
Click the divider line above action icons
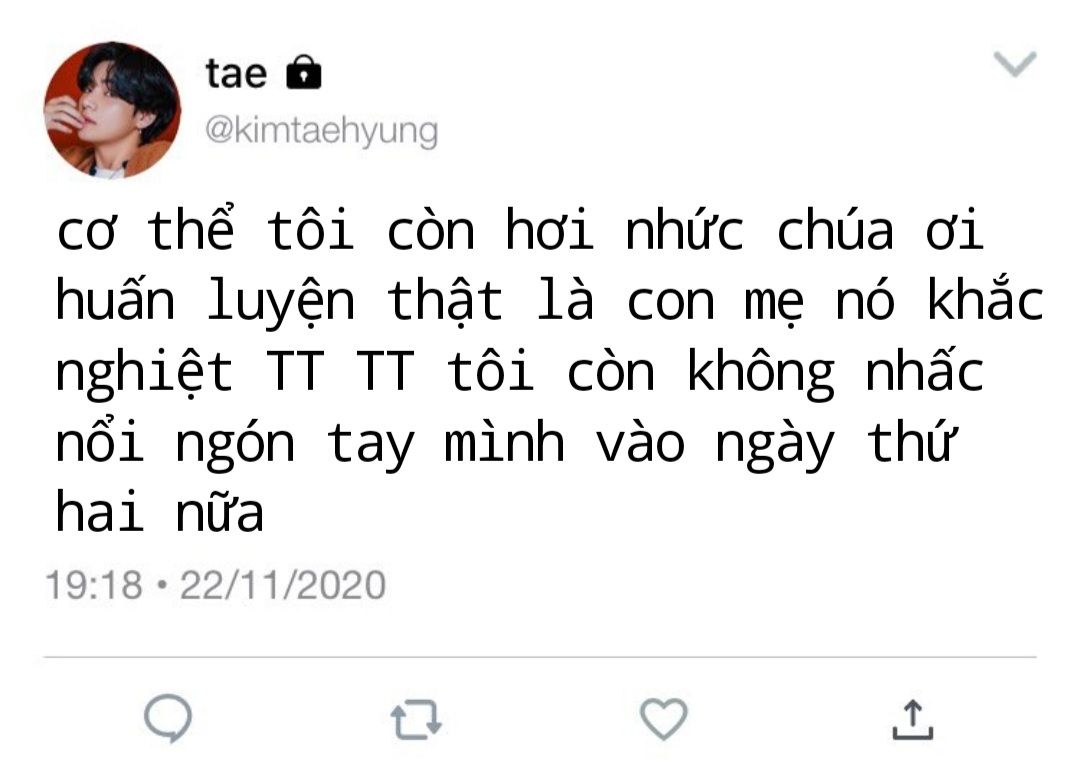(x=540, y=657)
